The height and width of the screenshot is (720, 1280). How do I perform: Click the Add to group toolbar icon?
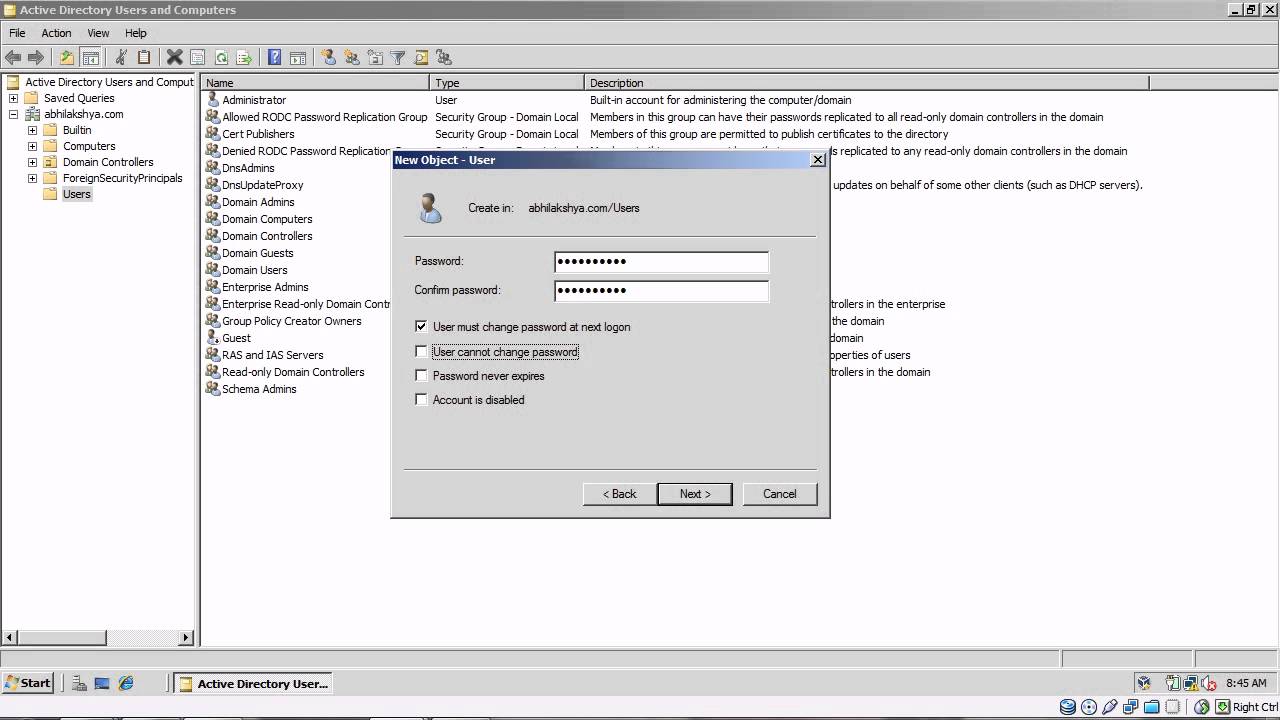[x=444, y=58]
